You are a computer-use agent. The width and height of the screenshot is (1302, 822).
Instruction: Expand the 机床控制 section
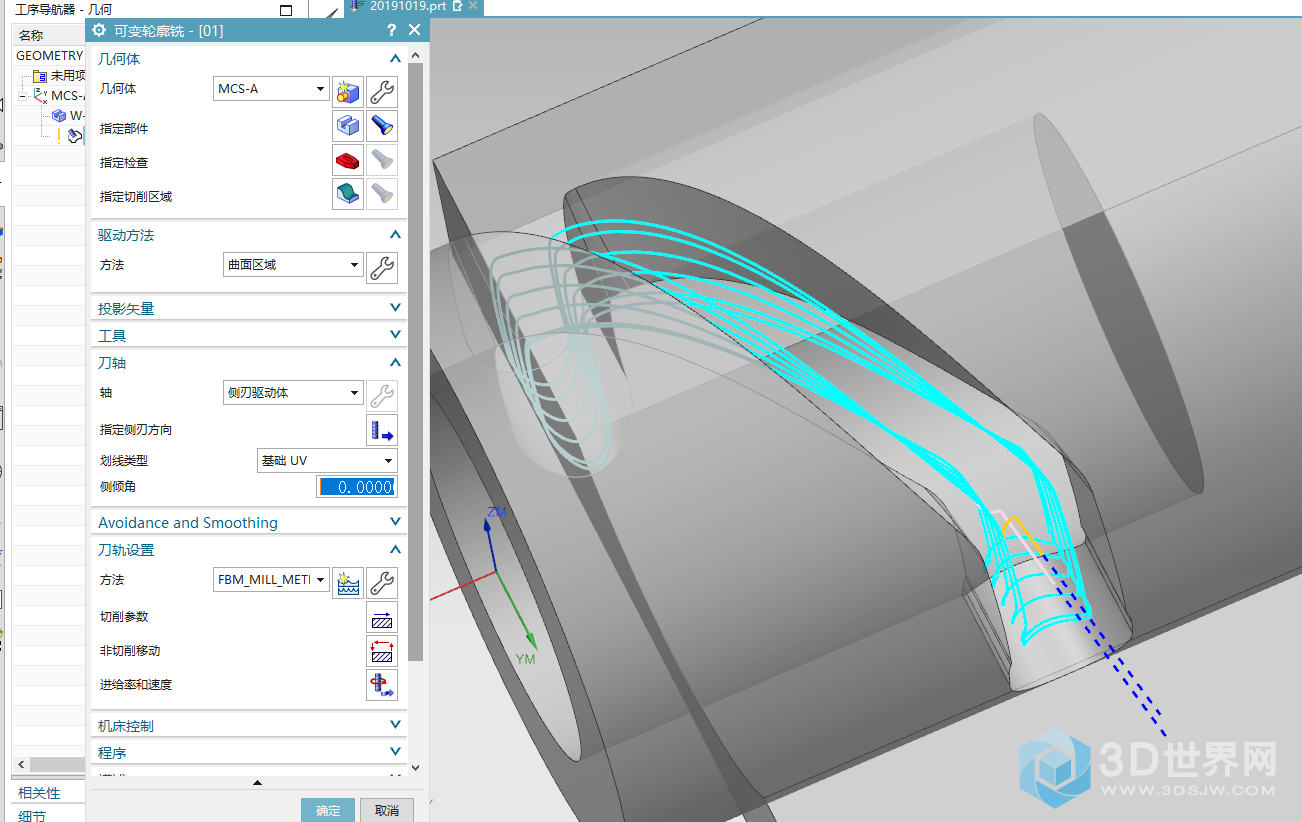click(395, 725)
